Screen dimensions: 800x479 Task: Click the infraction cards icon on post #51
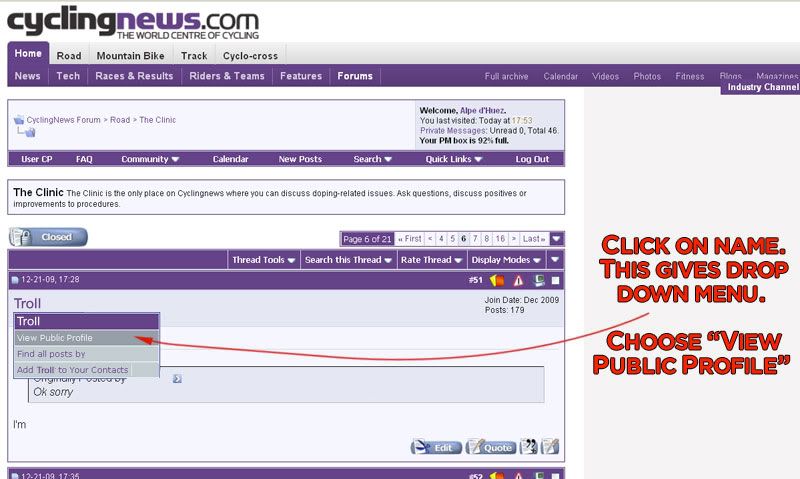click(x=497, y=280)
